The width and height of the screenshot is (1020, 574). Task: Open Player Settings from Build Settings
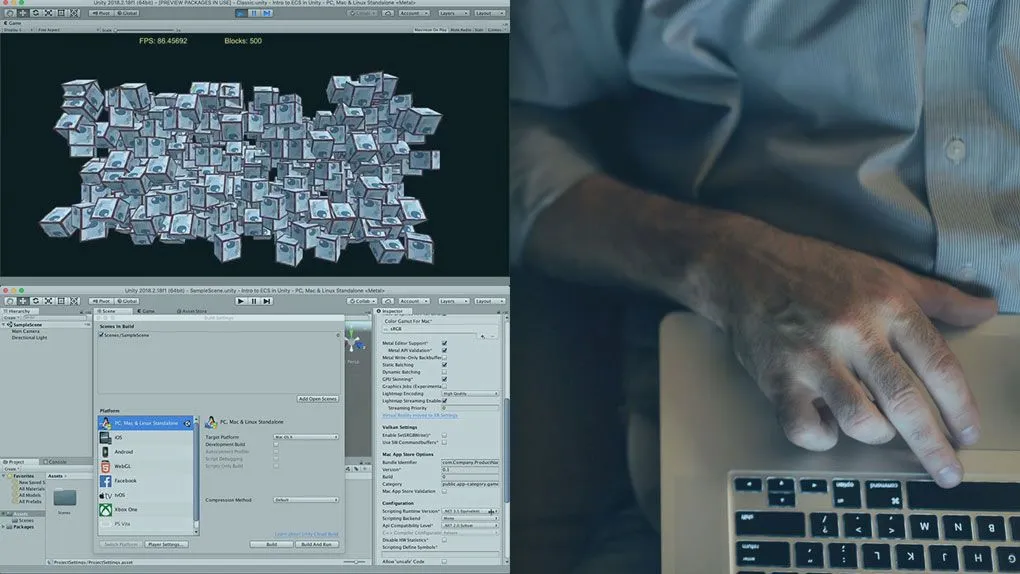[167, 545]
